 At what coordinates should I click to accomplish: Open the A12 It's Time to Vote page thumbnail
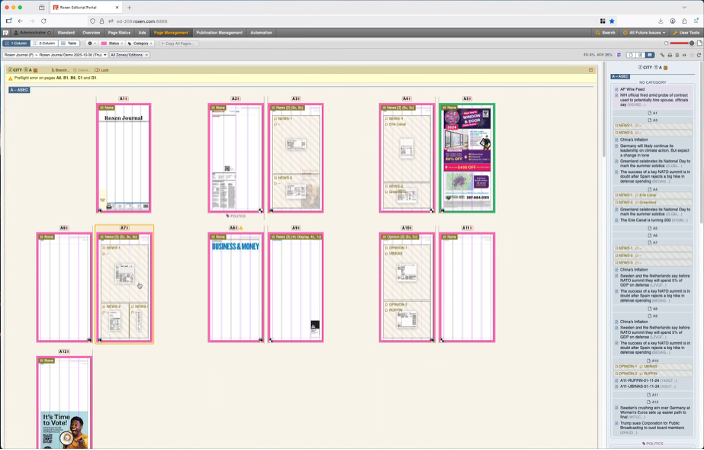pyautogui.click(x=64, y=402)
